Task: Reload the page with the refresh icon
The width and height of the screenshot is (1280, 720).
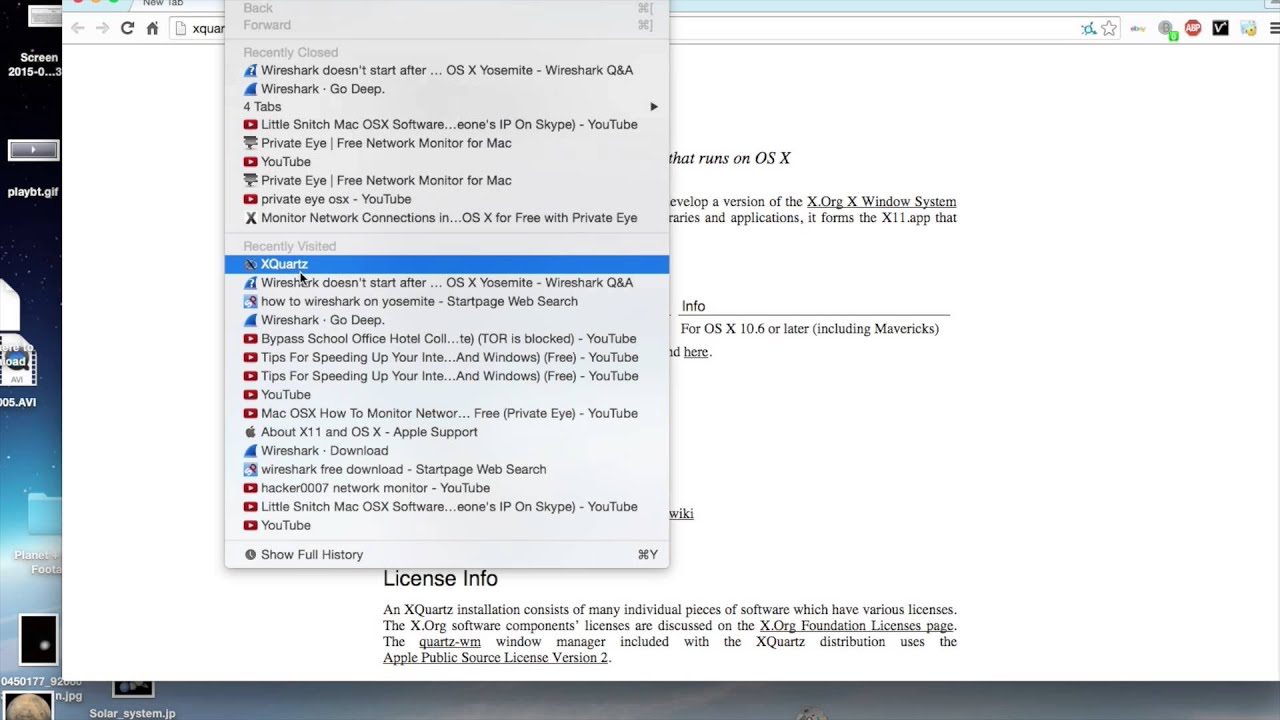Action: [127, 28]
